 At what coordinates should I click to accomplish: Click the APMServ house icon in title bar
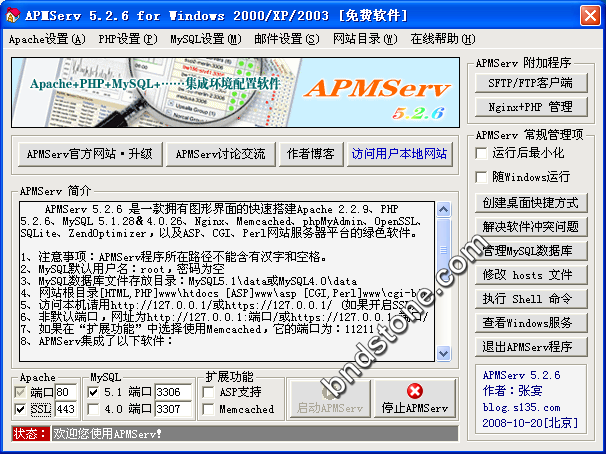(x=12, y=15)
